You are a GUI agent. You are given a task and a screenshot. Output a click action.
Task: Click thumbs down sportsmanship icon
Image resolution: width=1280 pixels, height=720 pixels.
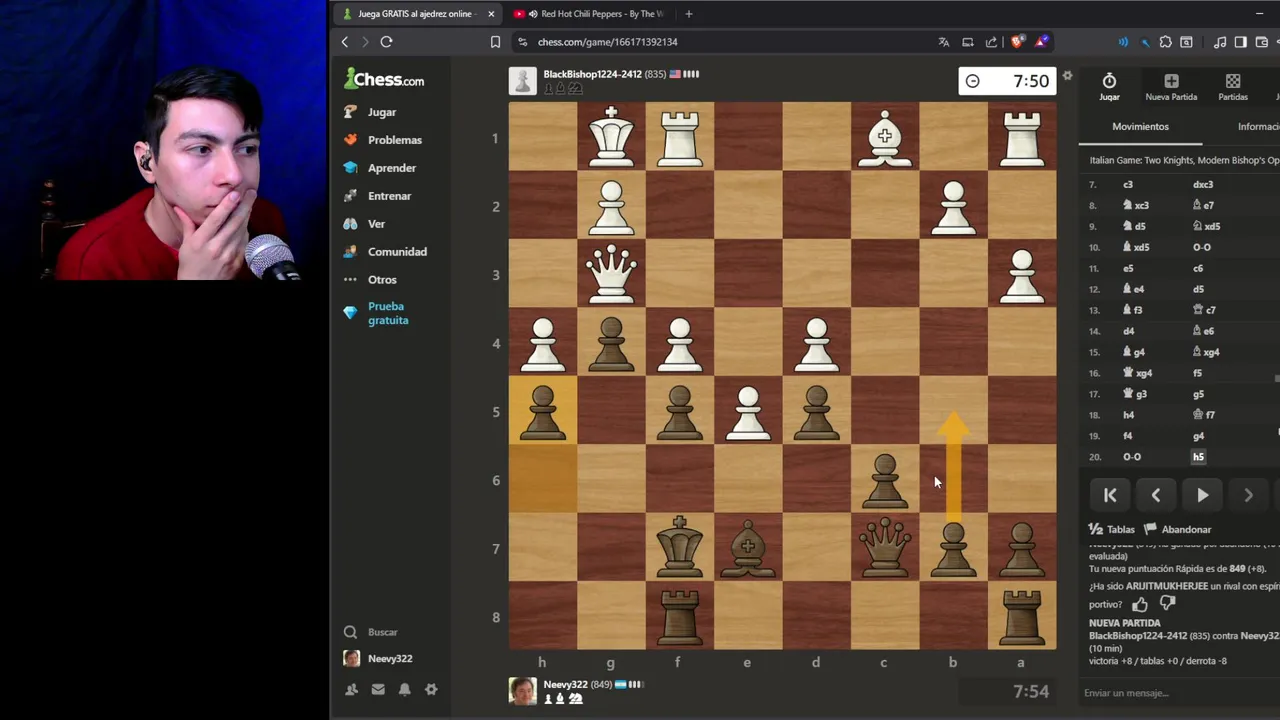[x=1167, y=604]
